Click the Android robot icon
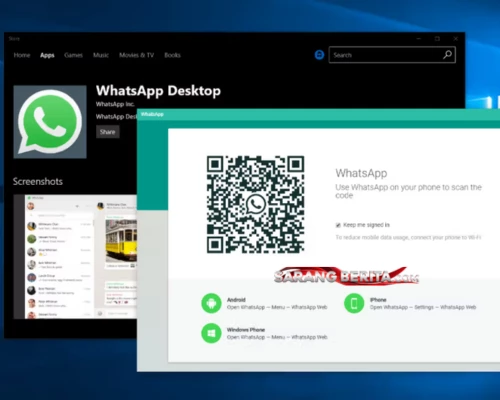This screenshot has height=400, width=500. (x=211, y=303)
